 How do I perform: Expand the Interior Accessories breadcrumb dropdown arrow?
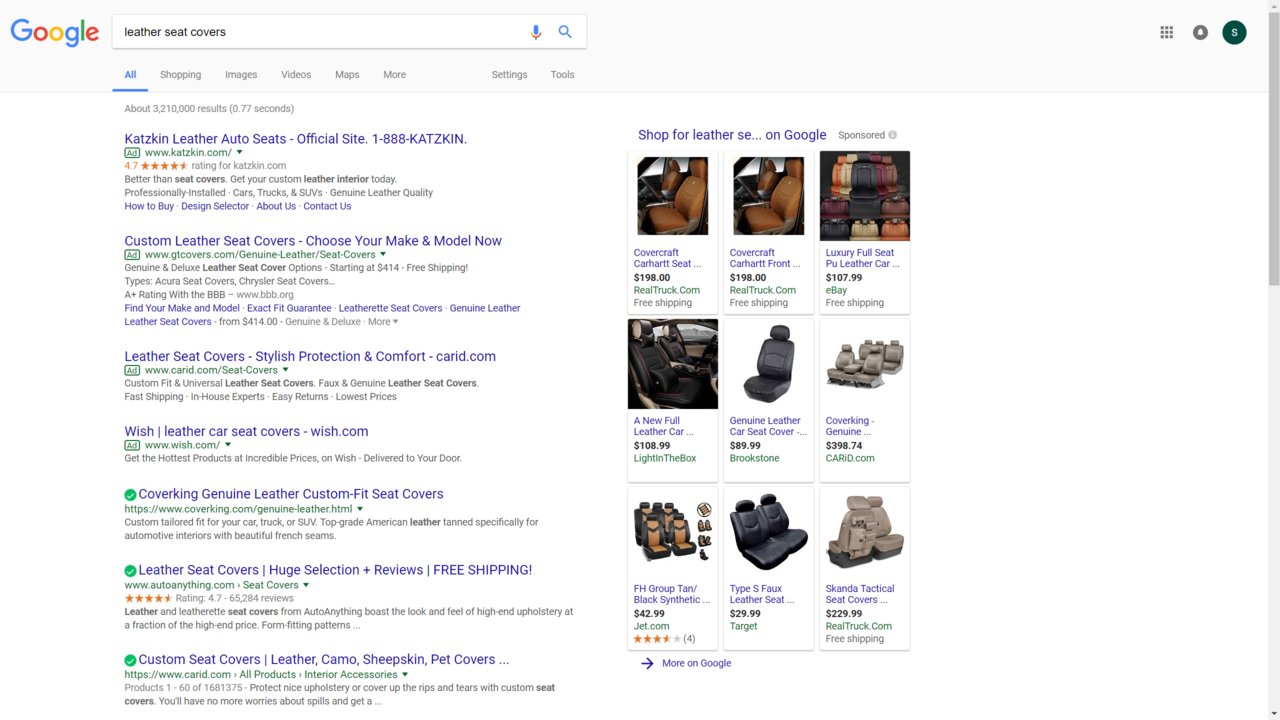[405, 675]
